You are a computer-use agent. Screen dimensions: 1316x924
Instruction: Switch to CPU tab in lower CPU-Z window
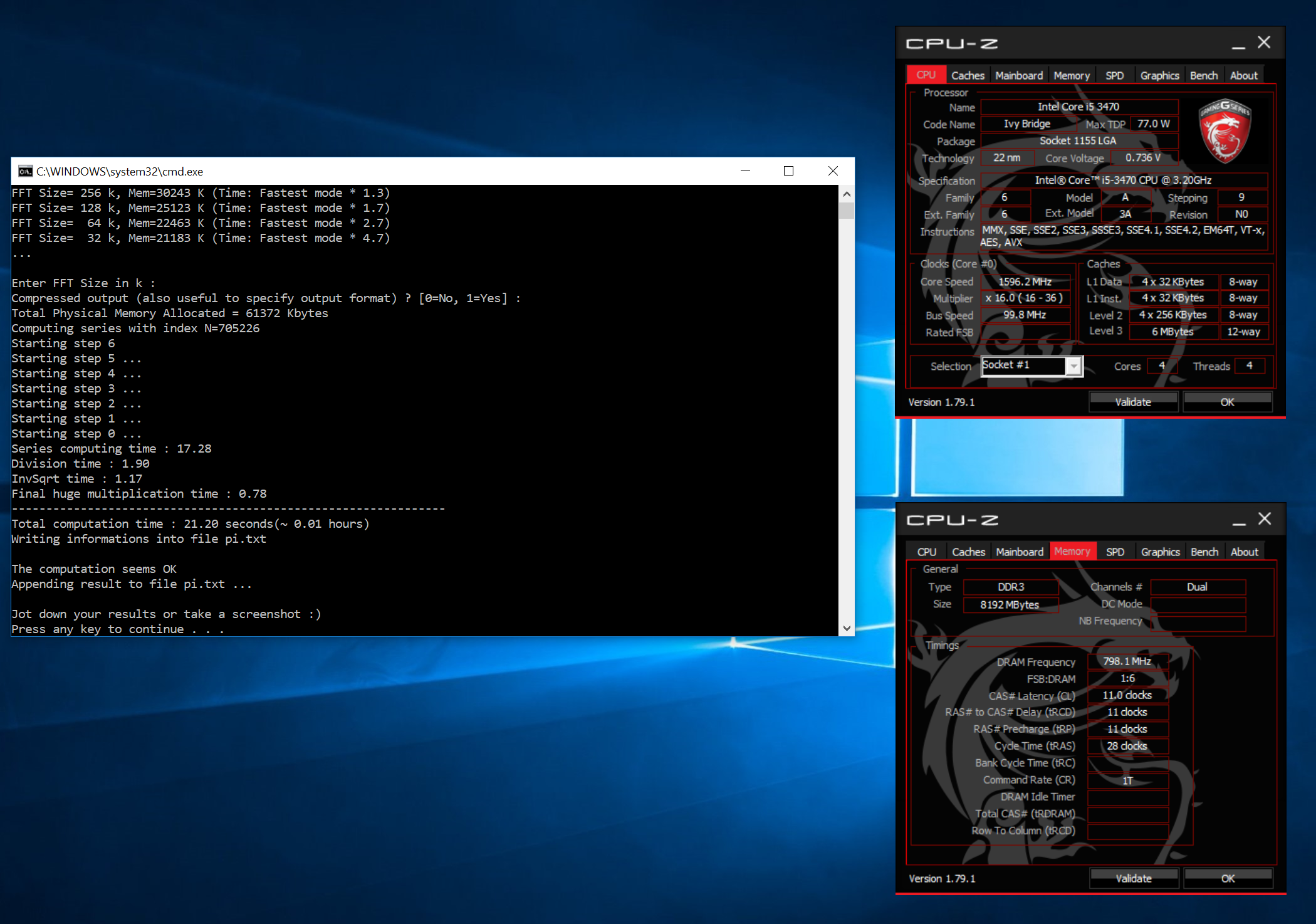coord(927,552)
